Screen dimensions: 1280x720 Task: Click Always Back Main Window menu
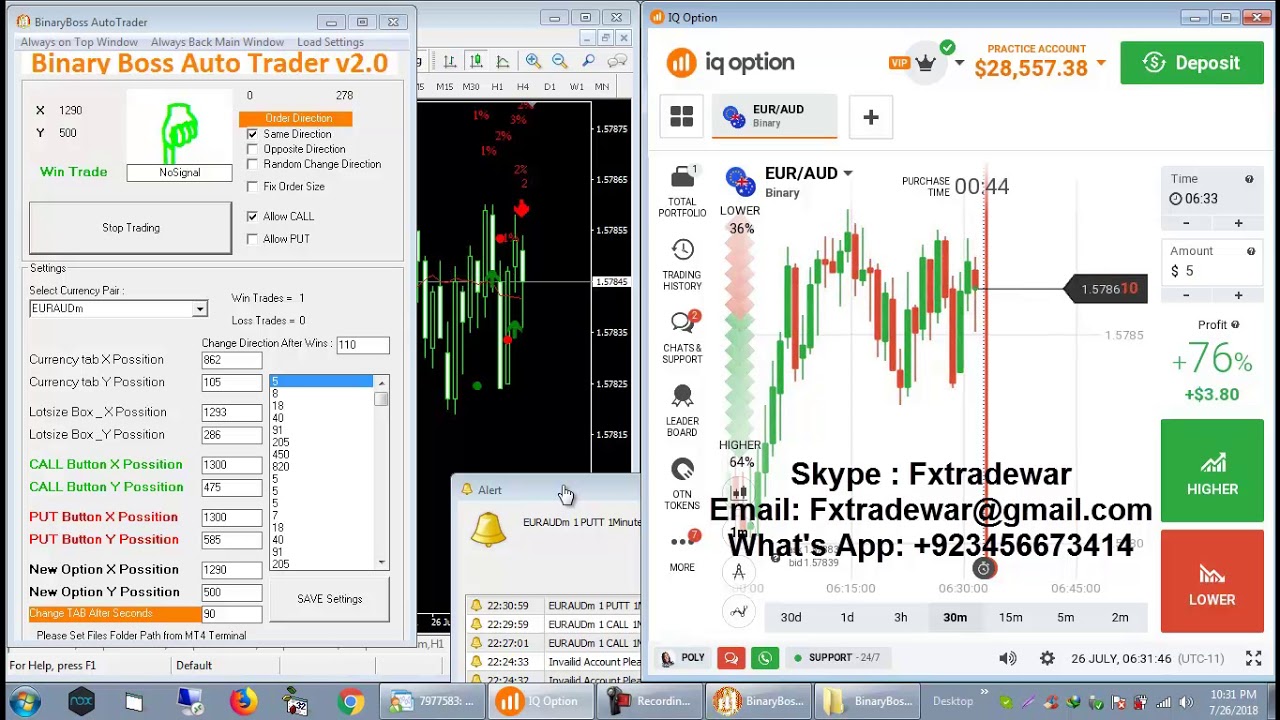coord(217,42)
